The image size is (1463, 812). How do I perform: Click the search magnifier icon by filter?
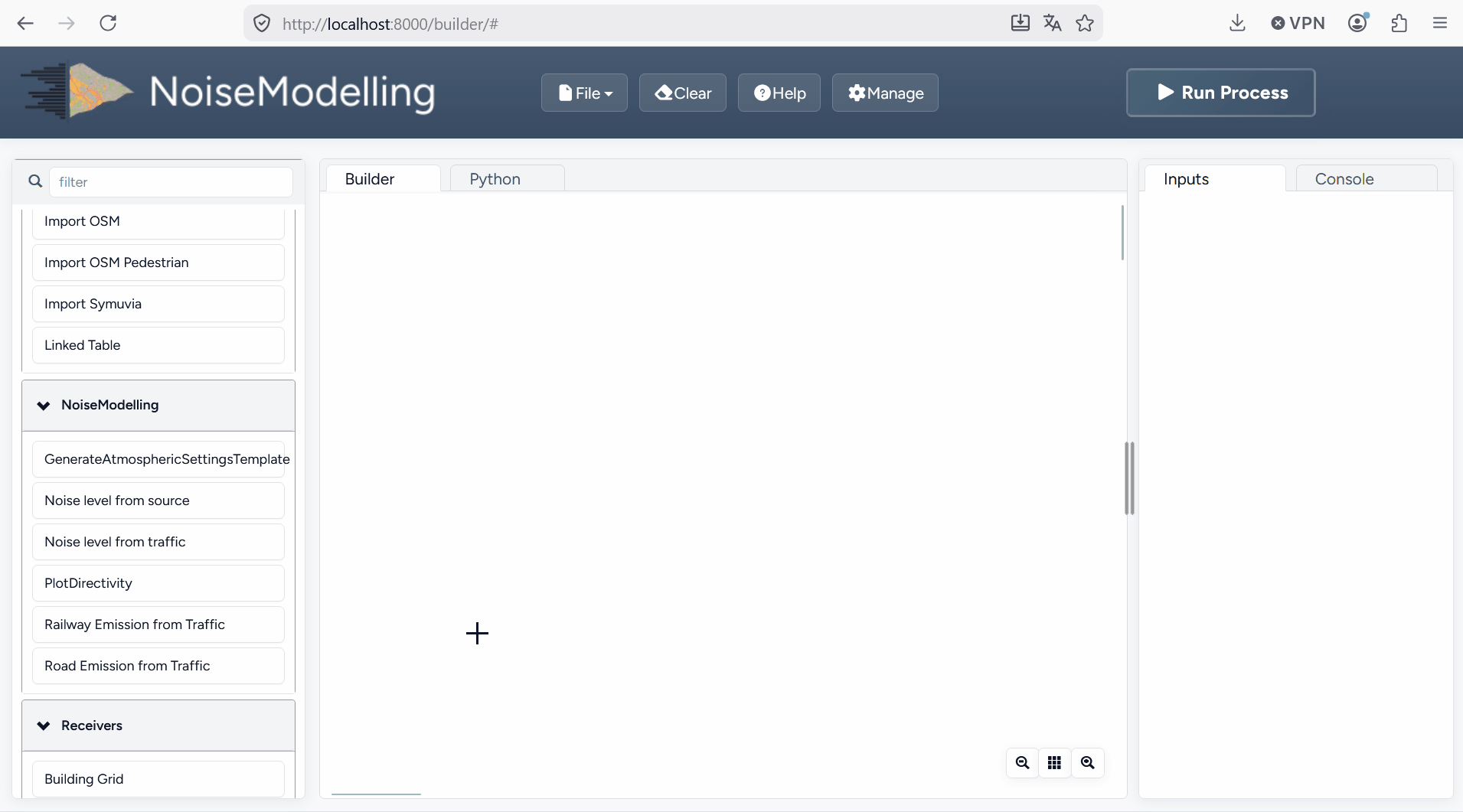coord(35,181)
